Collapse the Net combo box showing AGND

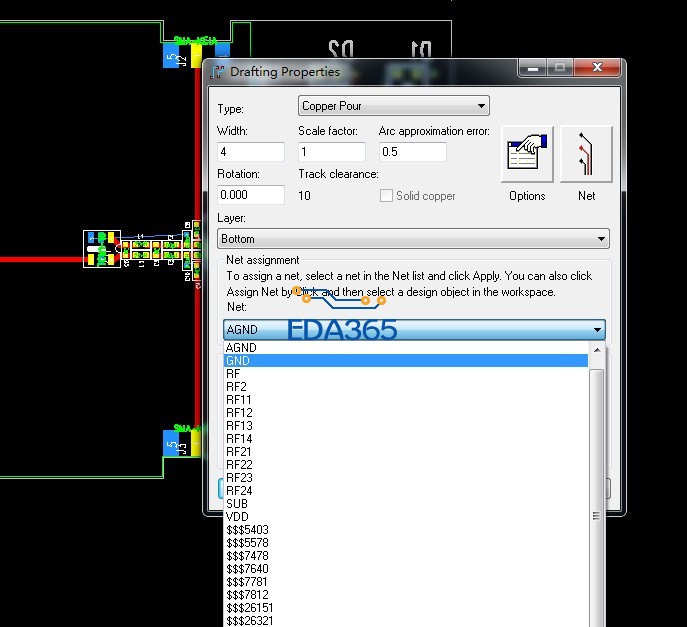pos(414,329)
